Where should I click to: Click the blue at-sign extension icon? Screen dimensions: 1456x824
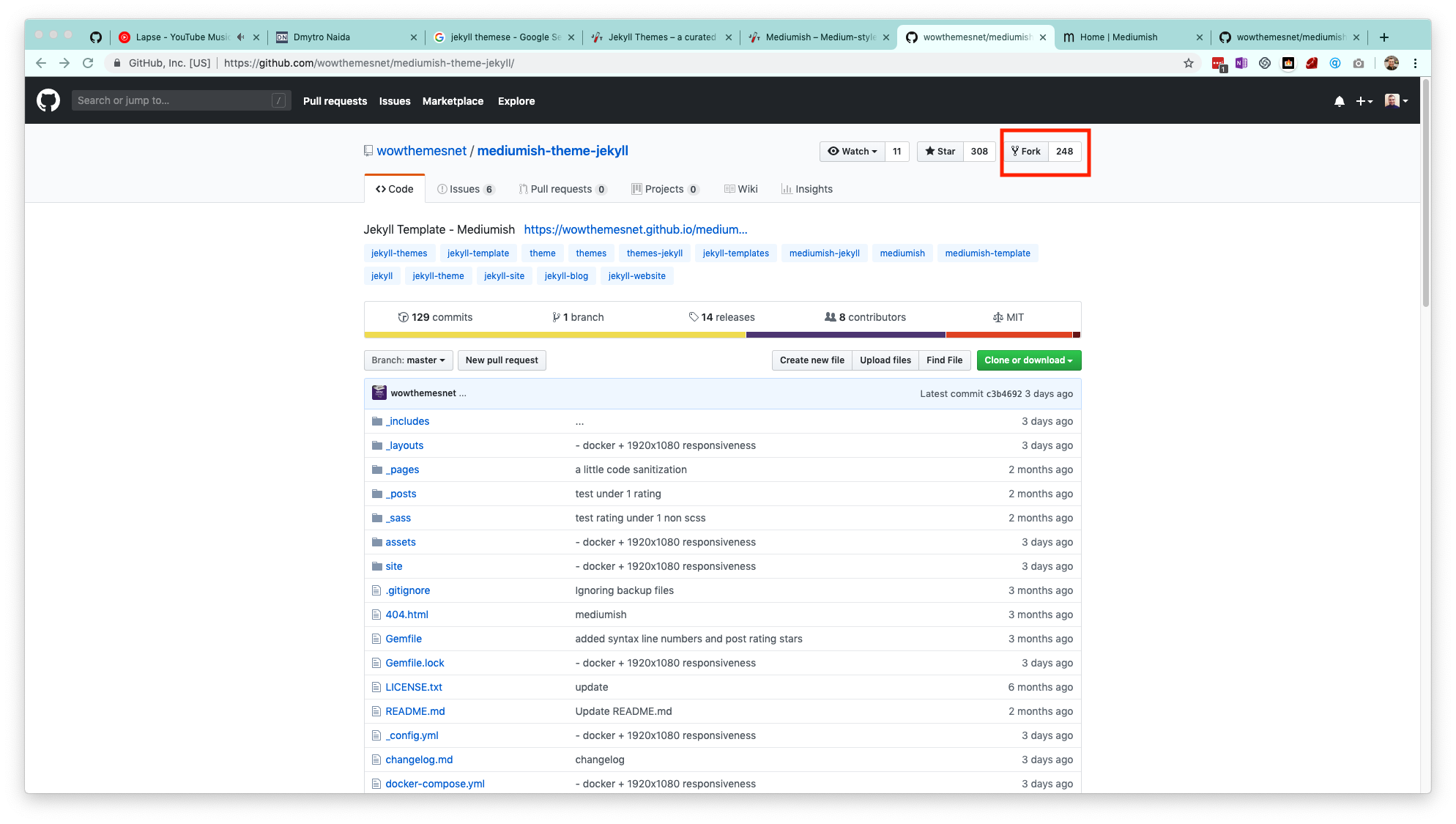tap(1335, 63)
